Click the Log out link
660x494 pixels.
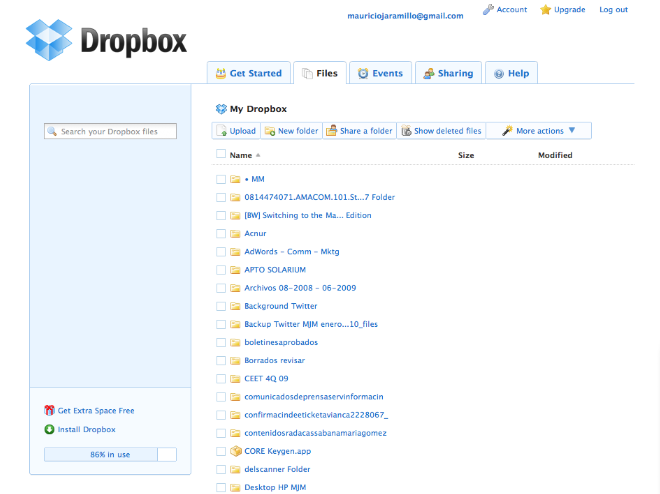(x=613, y=10)
